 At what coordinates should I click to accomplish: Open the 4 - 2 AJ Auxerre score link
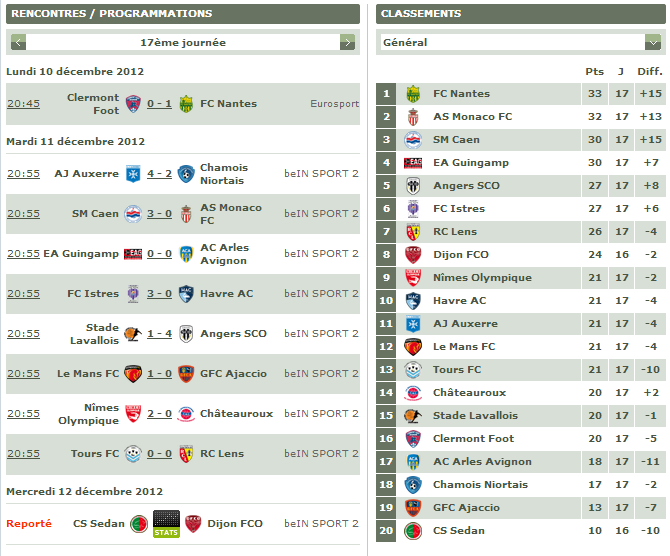(x=159, y=174)
